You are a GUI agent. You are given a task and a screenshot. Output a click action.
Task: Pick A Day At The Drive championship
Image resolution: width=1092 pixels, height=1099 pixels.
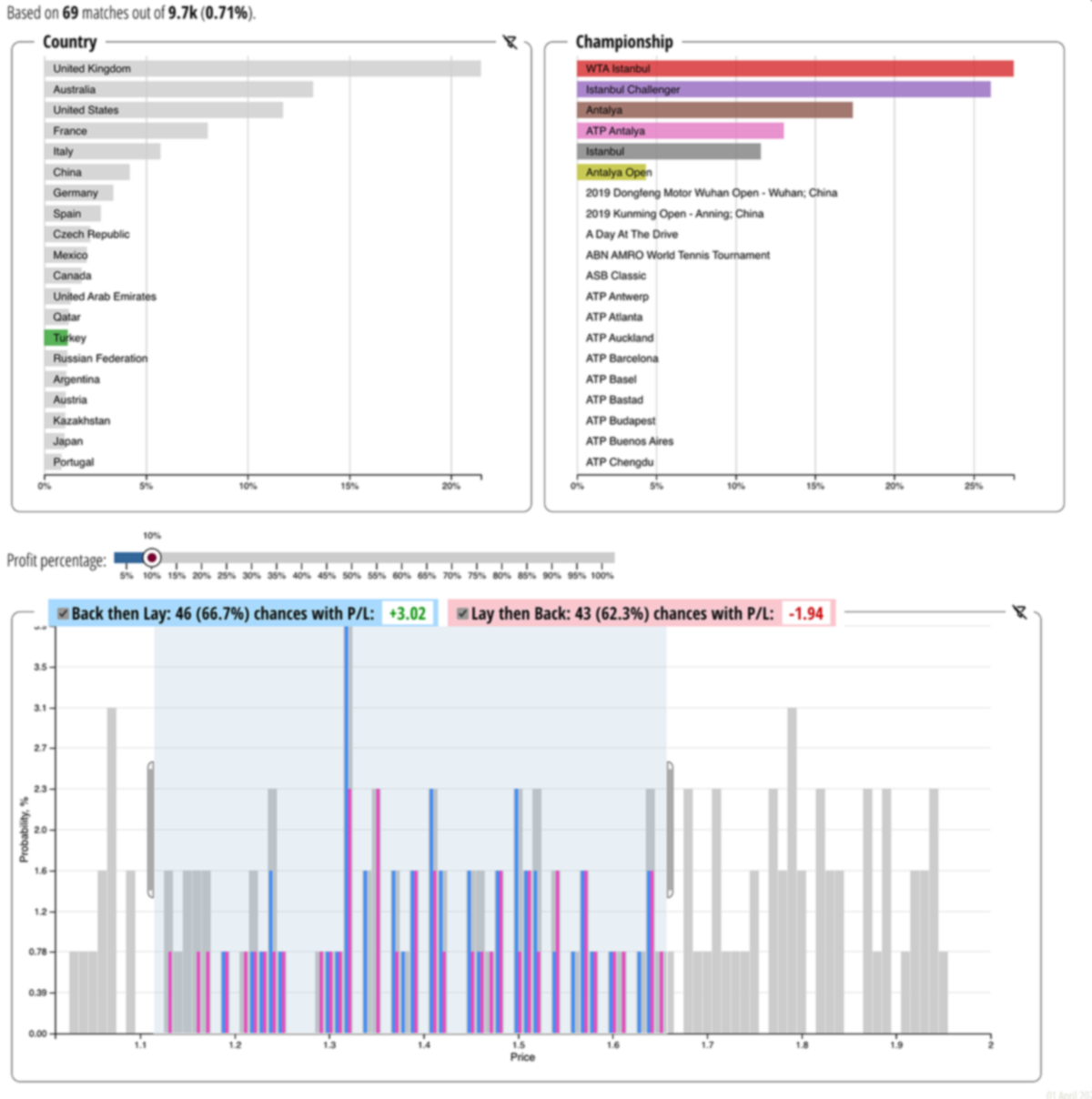(x=632, y=235)
